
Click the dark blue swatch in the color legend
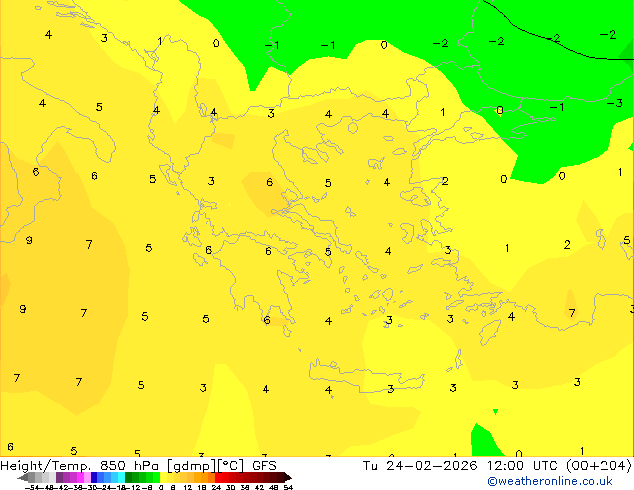94,478
